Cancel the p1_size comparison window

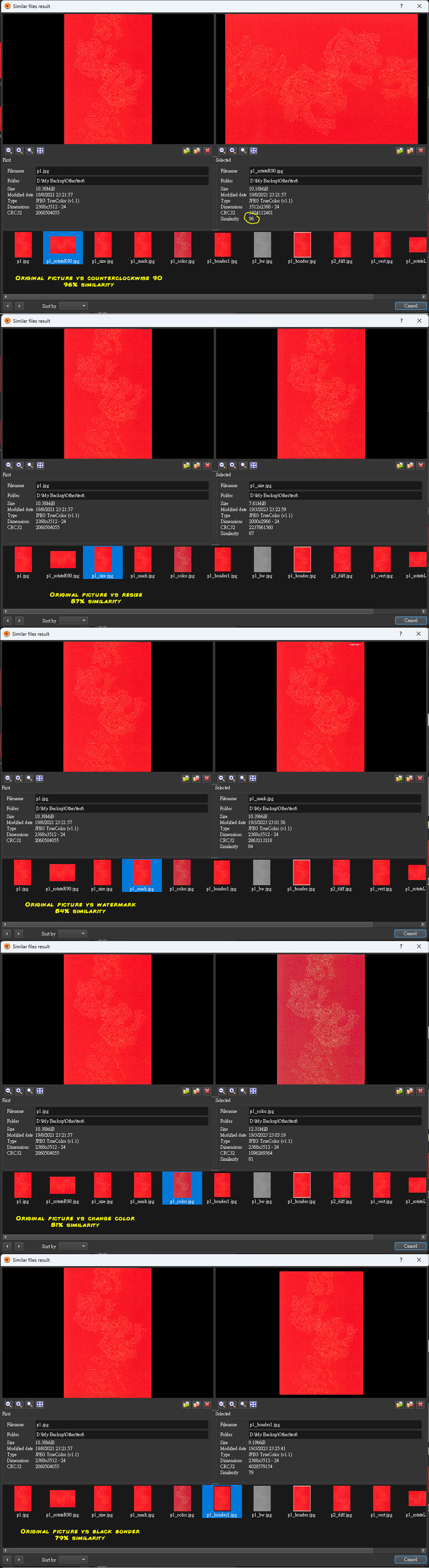[411, 620]
